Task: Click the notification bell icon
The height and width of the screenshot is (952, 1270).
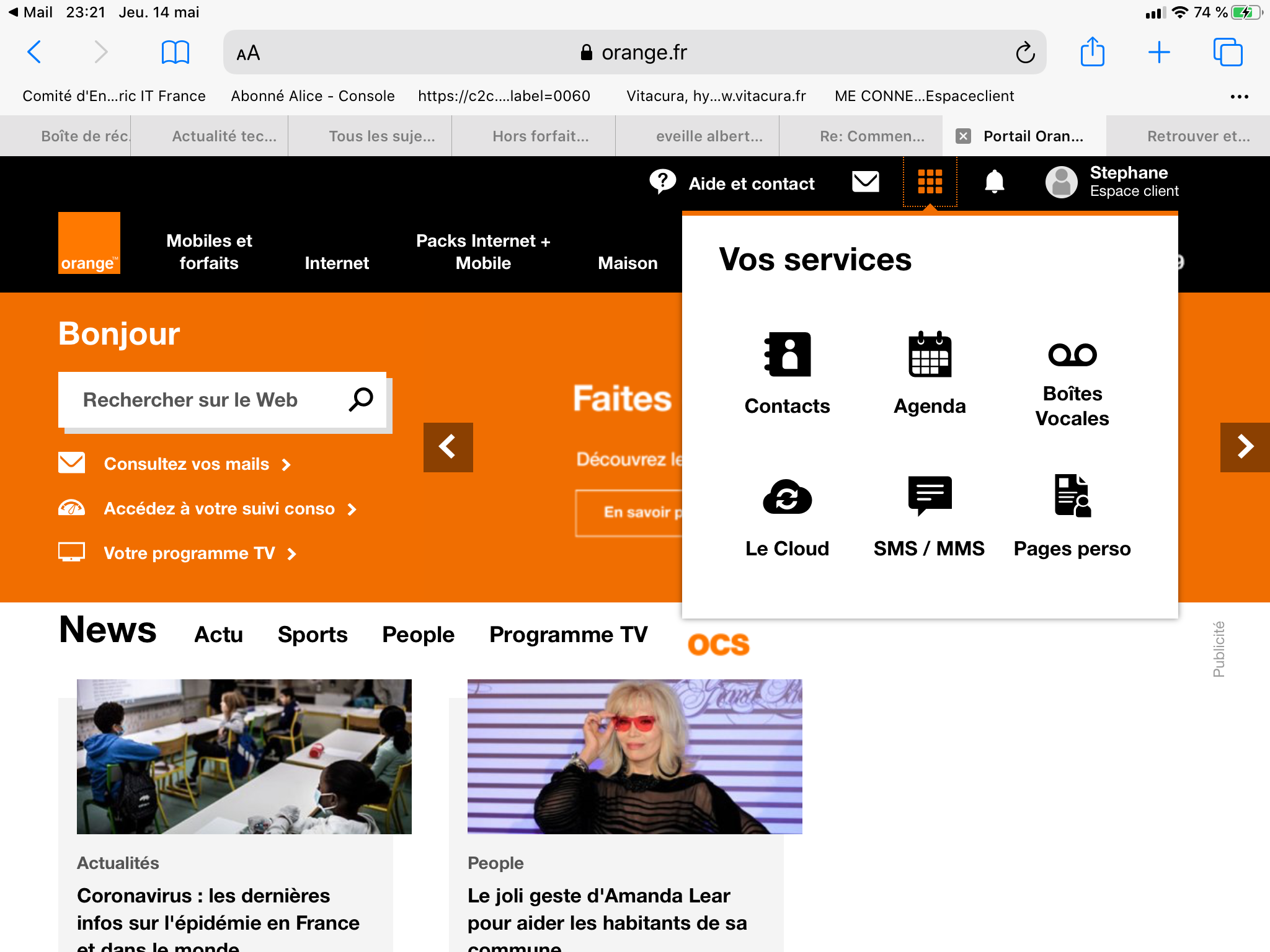Action: [994, 182]
